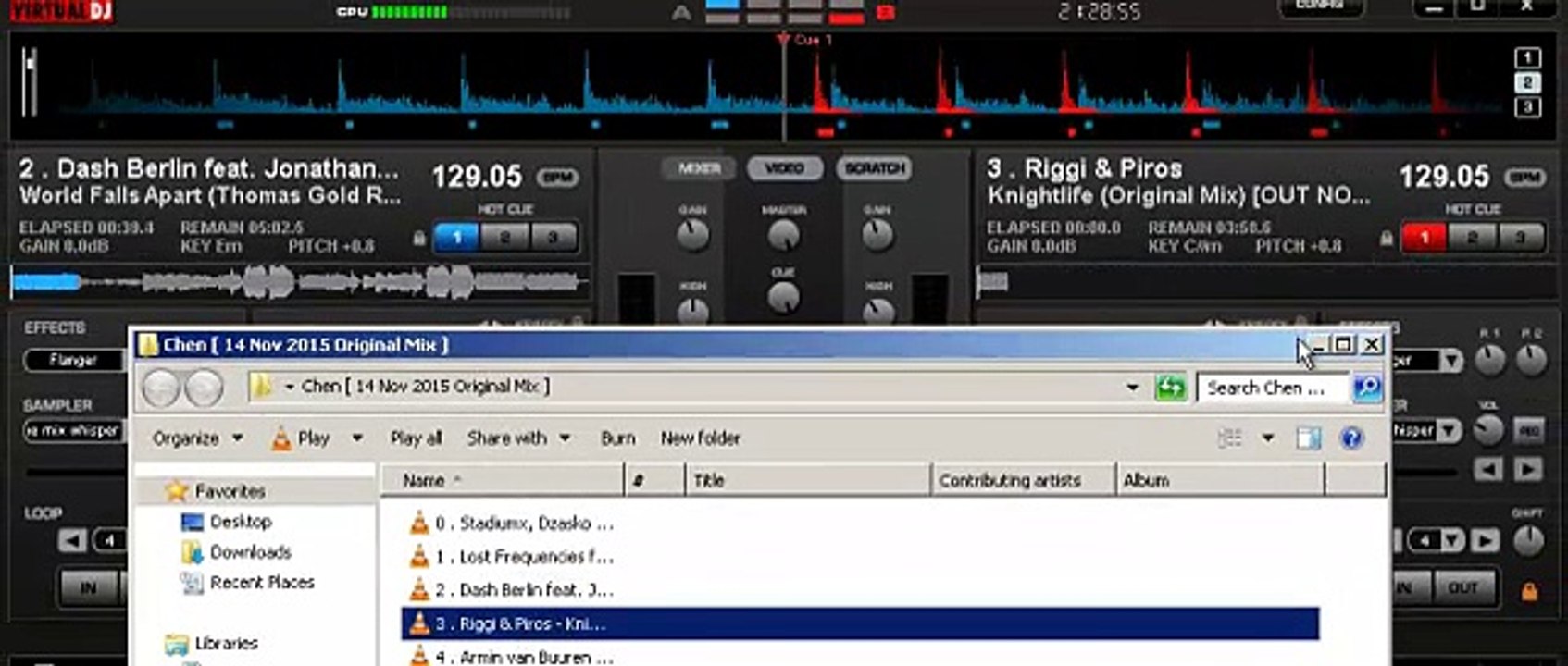Switch to the MIXER panel tab
Screen dimensions: 1568x666
point(699,168)
